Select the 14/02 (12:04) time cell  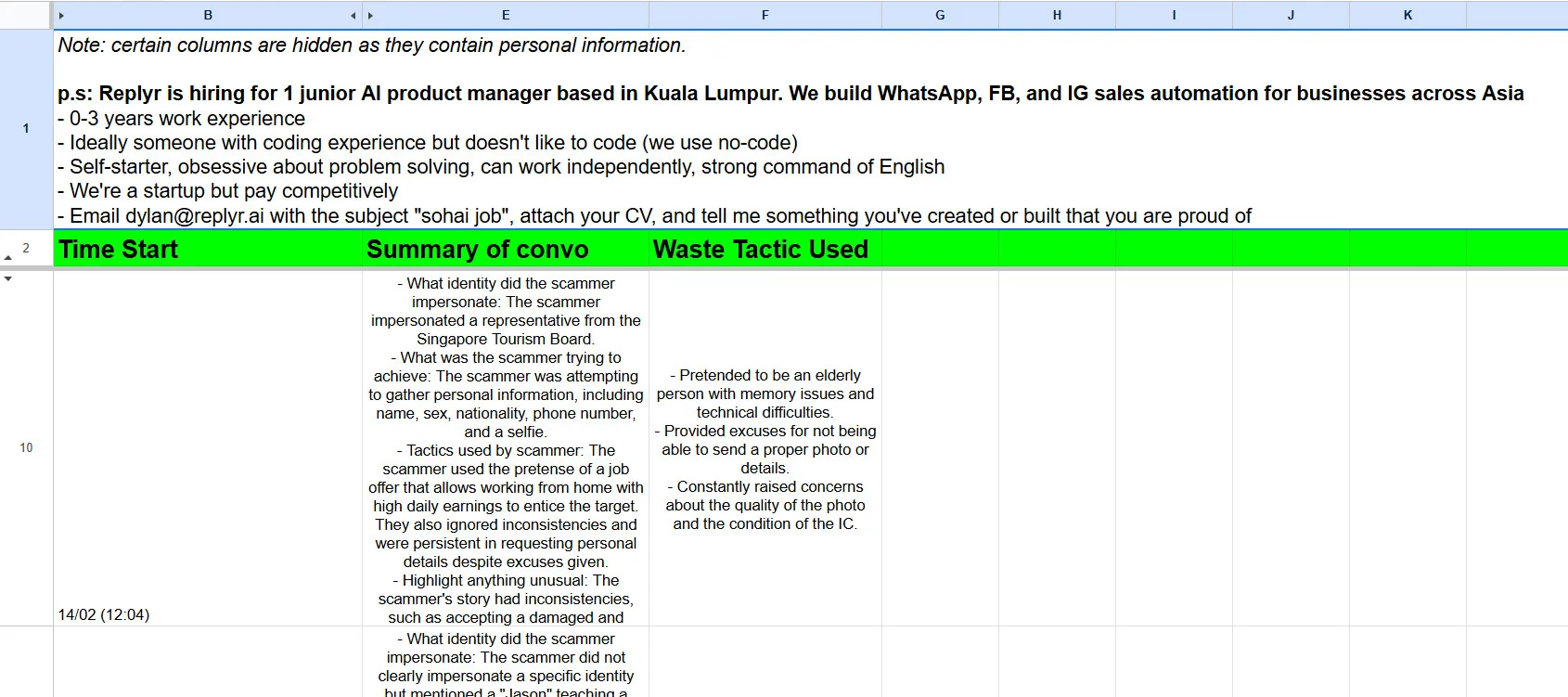(x=208, y=447)
